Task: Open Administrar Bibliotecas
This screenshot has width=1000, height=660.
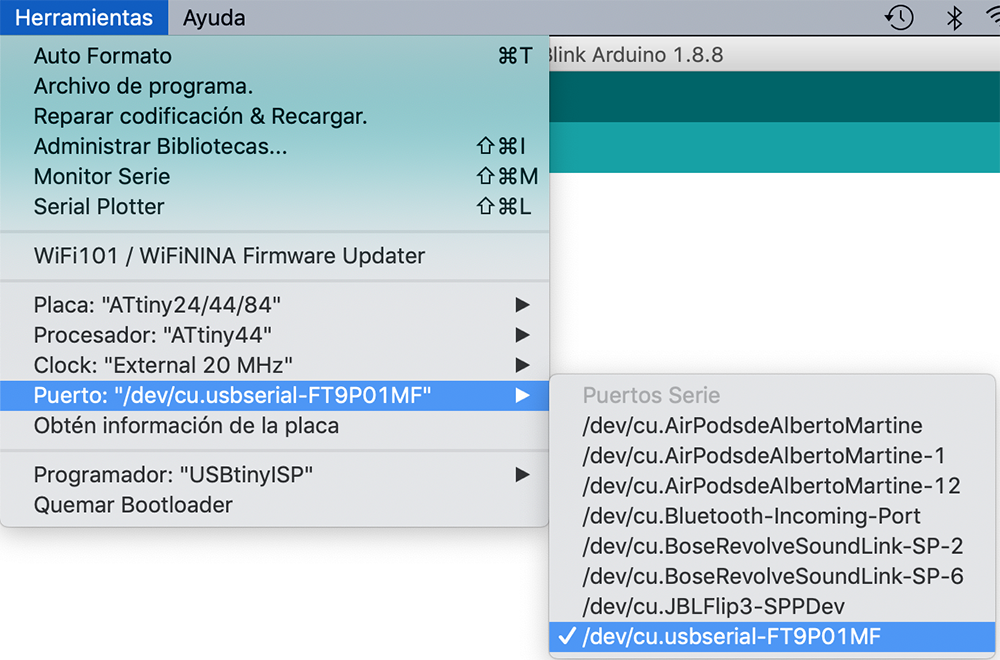Action: 160,146
